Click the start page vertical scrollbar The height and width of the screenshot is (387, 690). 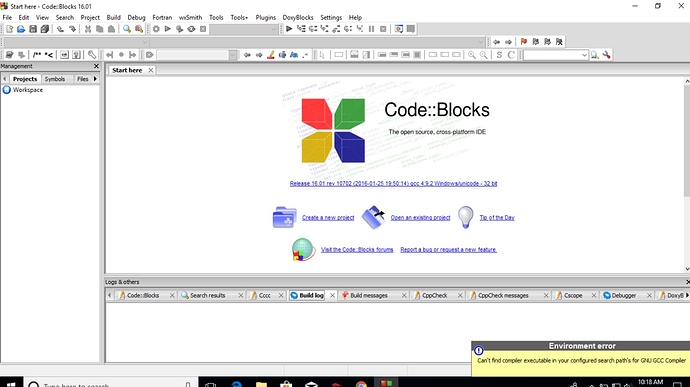tap(686, 175)
